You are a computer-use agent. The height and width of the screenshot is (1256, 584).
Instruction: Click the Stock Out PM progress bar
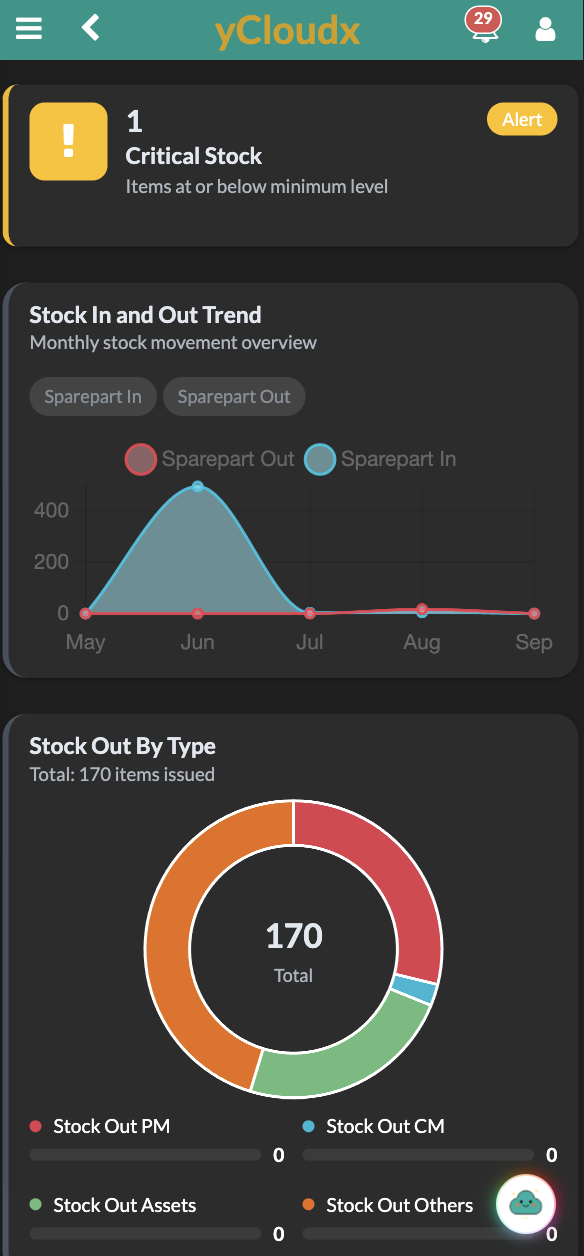click(x=146, y=1155)
